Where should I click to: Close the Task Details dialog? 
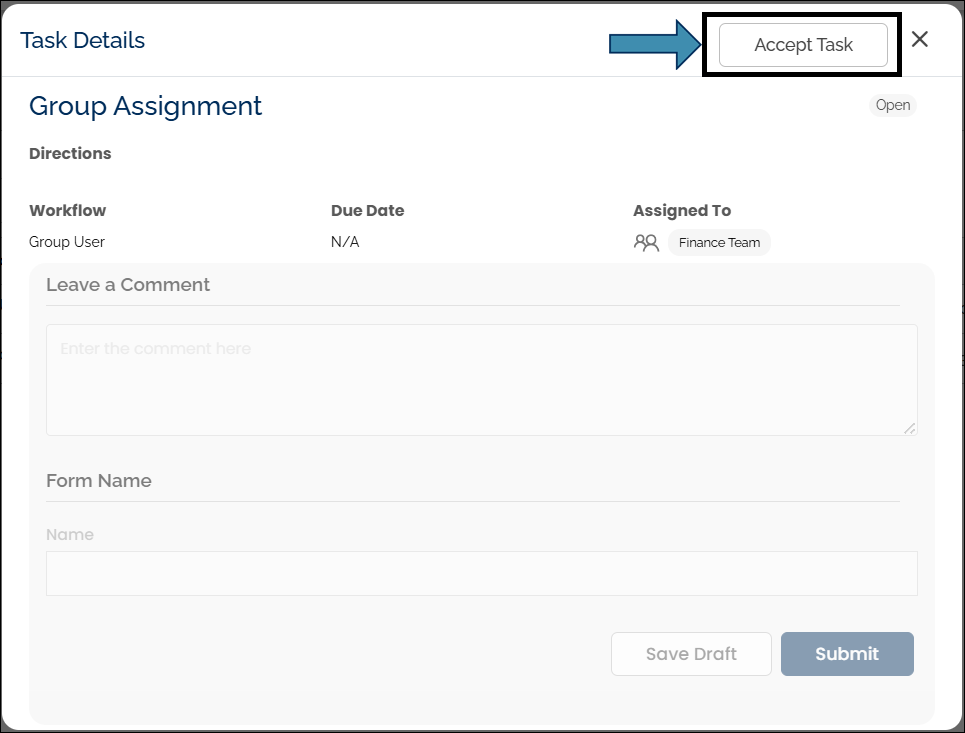click(x=920, y=39)
